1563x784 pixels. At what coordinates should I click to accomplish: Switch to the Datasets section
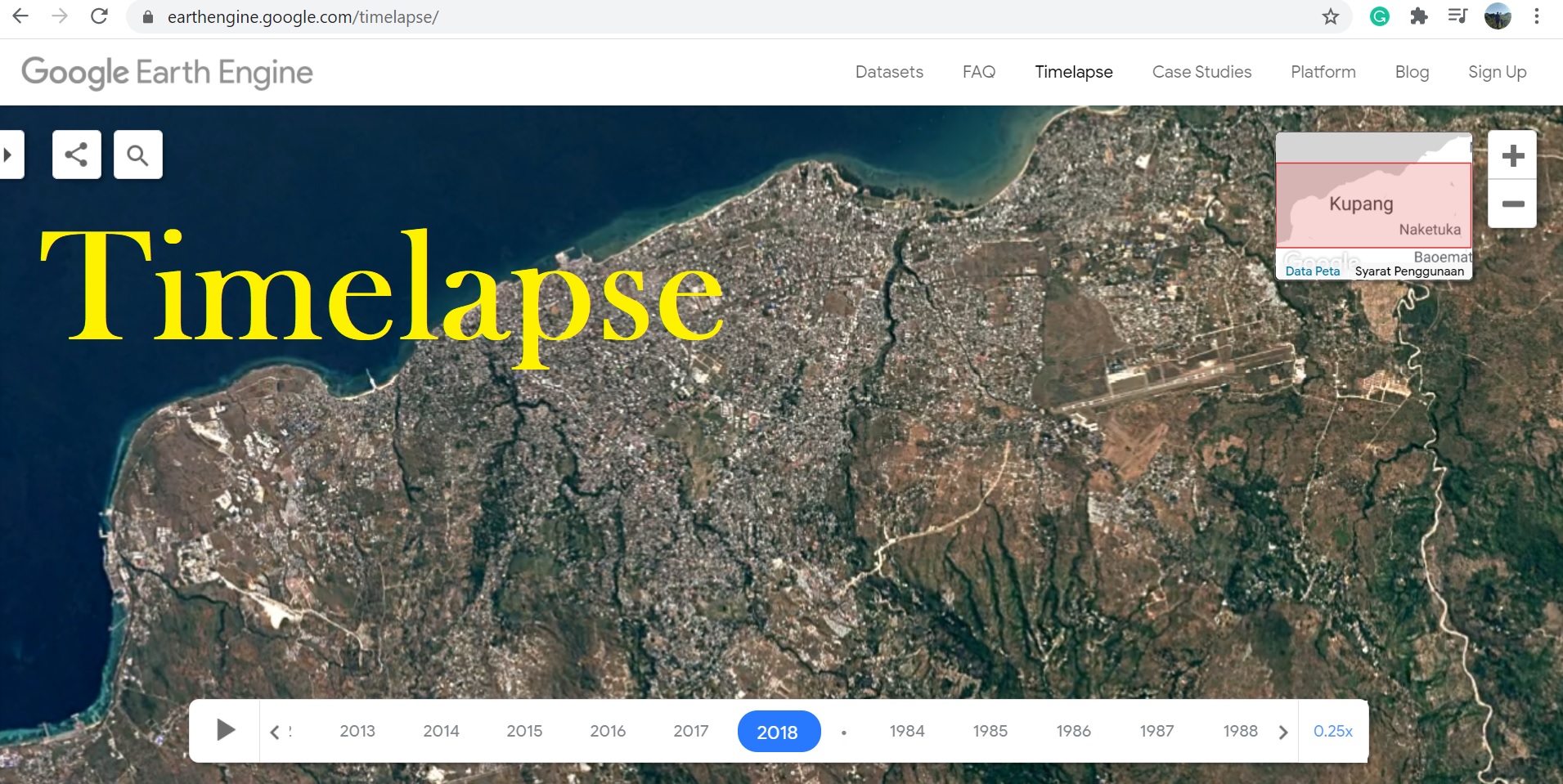(888, 72)
